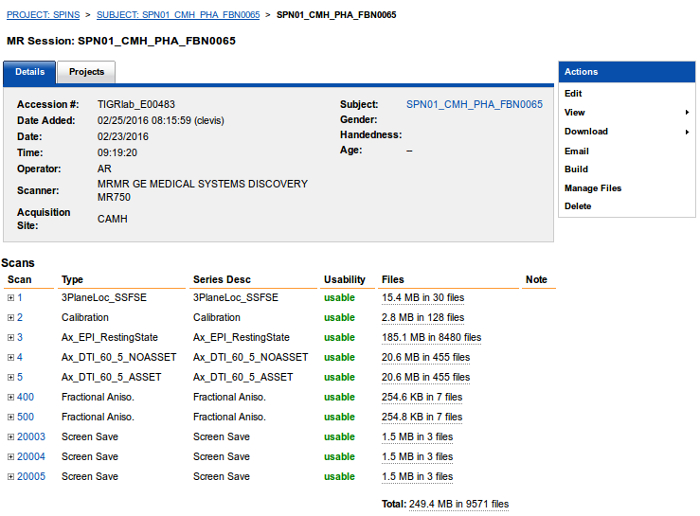This screenshot has width=700, height=516.
Task: Expand scan 20004 plus icon
Action: [x=11, y=457]
